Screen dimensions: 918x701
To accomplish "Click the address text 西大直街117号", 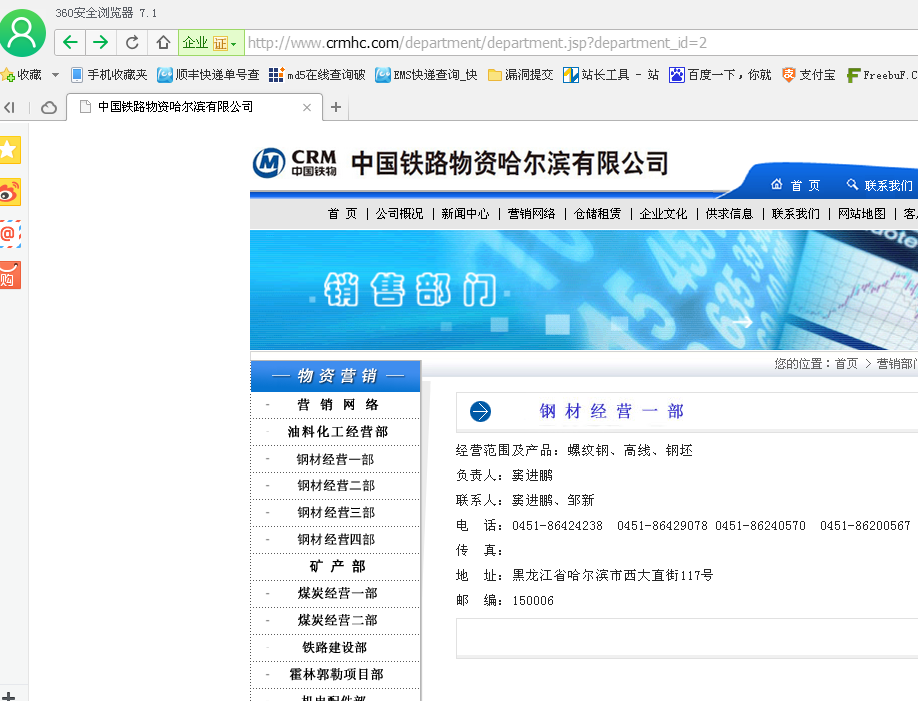I will pos(668,576).
